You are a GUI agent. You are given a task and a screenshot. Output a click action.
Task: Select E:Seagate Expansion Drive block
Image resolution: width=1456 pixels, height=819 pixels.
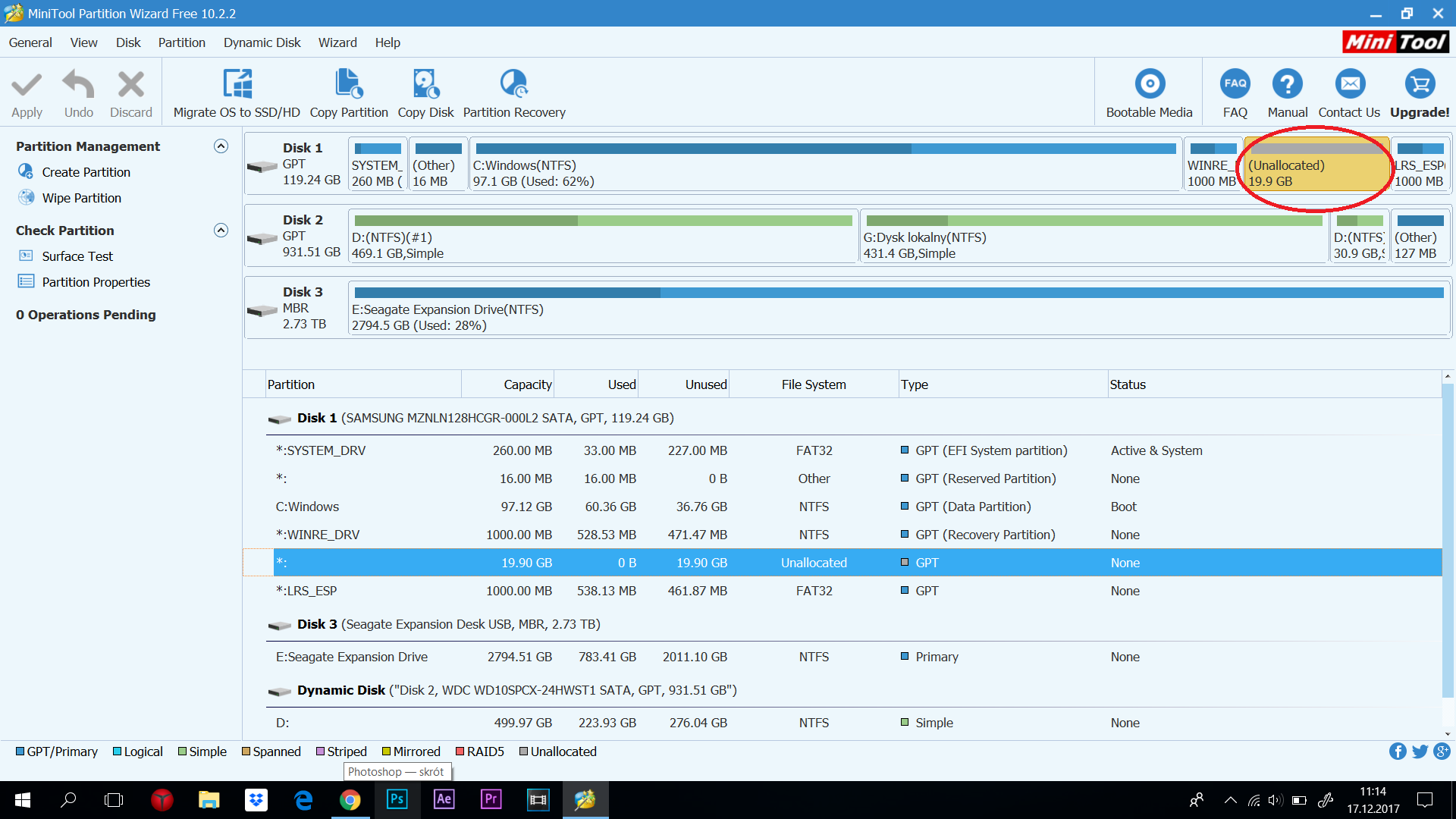pyautogui.click(x=899, y=309)
